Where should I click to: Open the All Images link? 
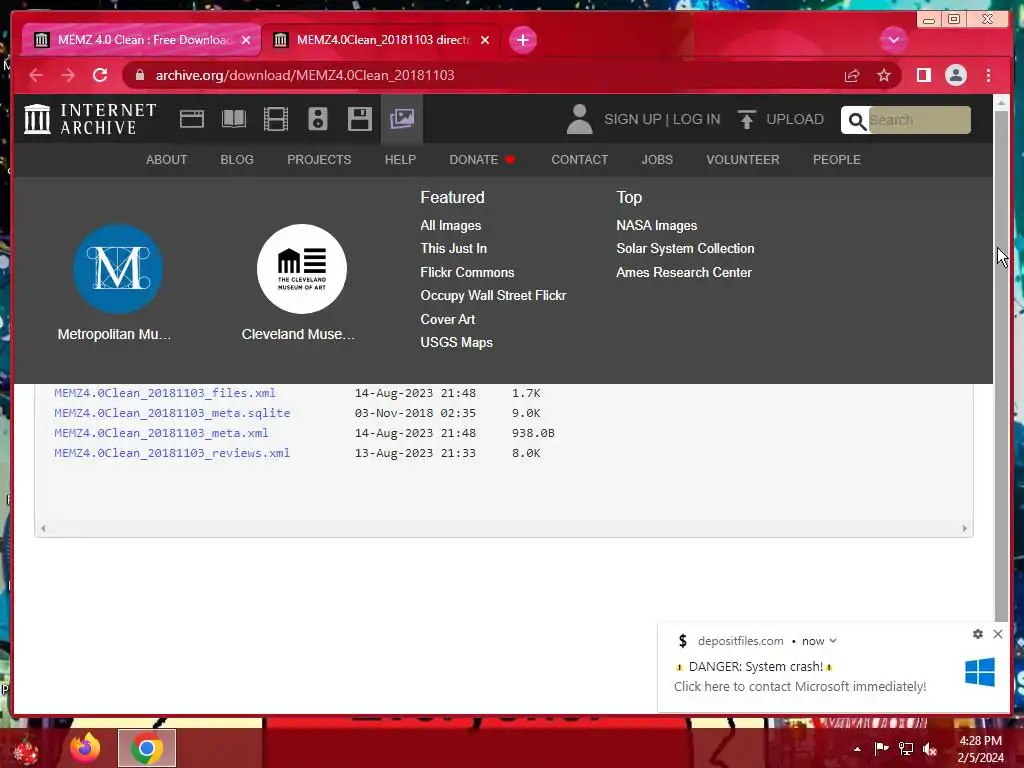(x=451, y=225)
